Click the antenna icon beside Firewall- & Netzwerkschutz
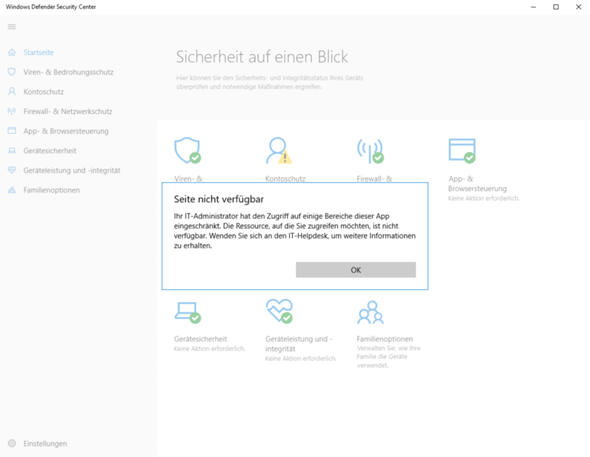590x457 pixels. (12, 111)
